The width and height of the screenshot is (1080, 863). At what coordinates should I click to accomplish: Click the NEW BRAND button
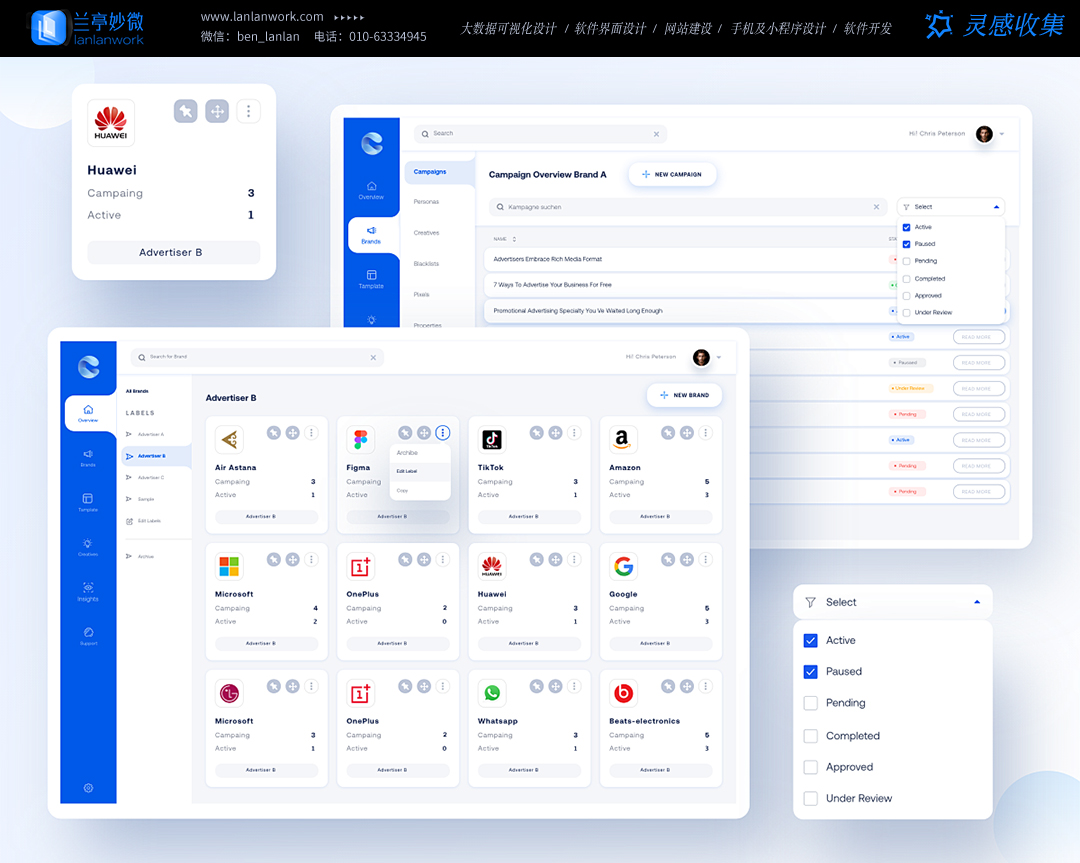pyautogui.click(x=684, y=395)
